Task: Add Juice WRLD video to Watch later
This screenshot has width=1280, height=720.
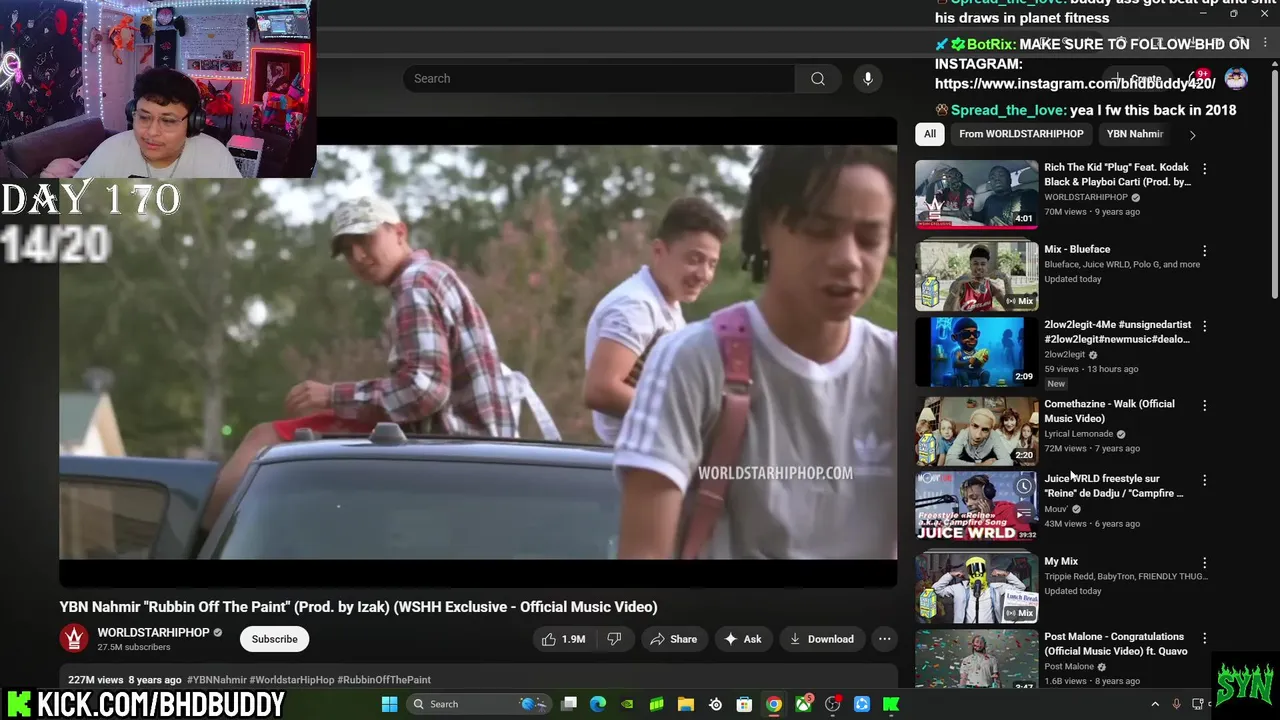Action: click(1024, 487)
